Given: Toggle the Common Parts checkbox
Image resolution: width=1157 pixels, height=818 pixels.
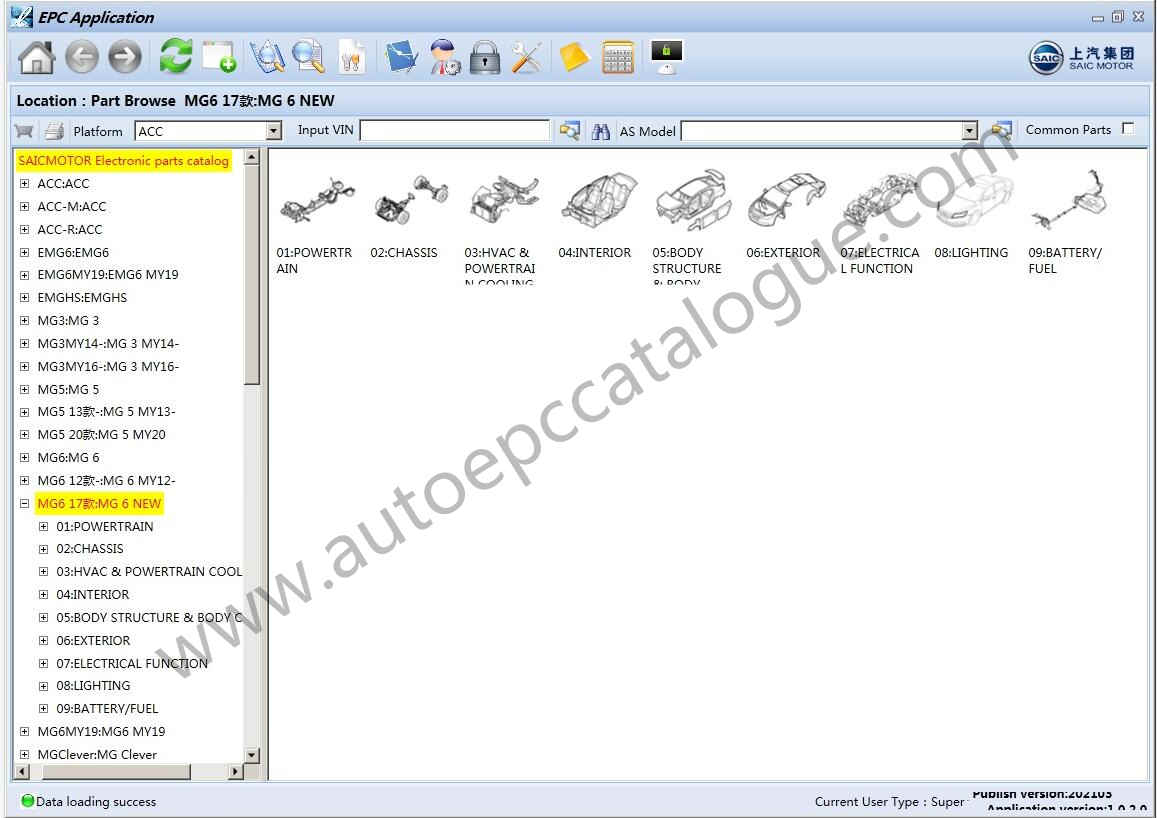Looking at the screenshot, I should [x=1127, y=128].
